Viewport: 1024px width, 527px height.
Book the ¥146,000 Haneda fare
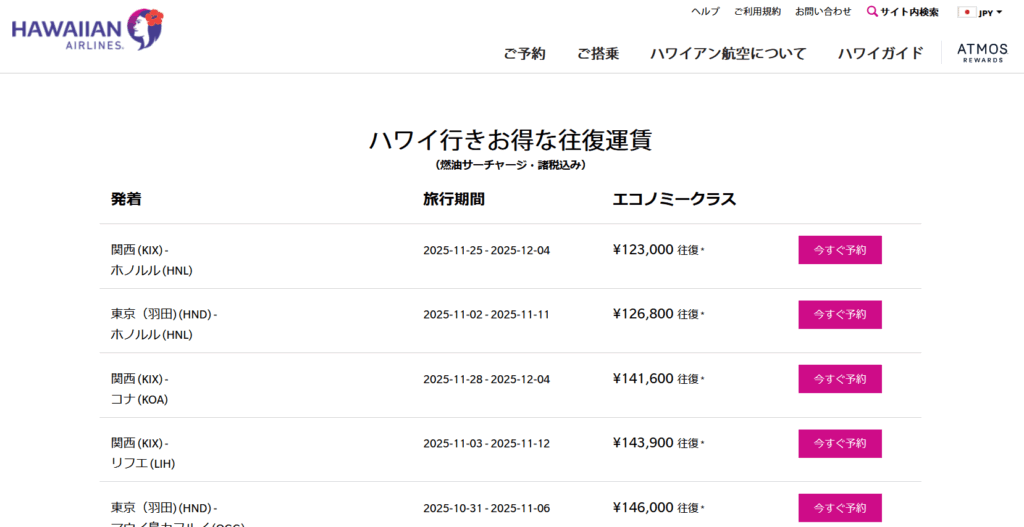pos(840,508)
